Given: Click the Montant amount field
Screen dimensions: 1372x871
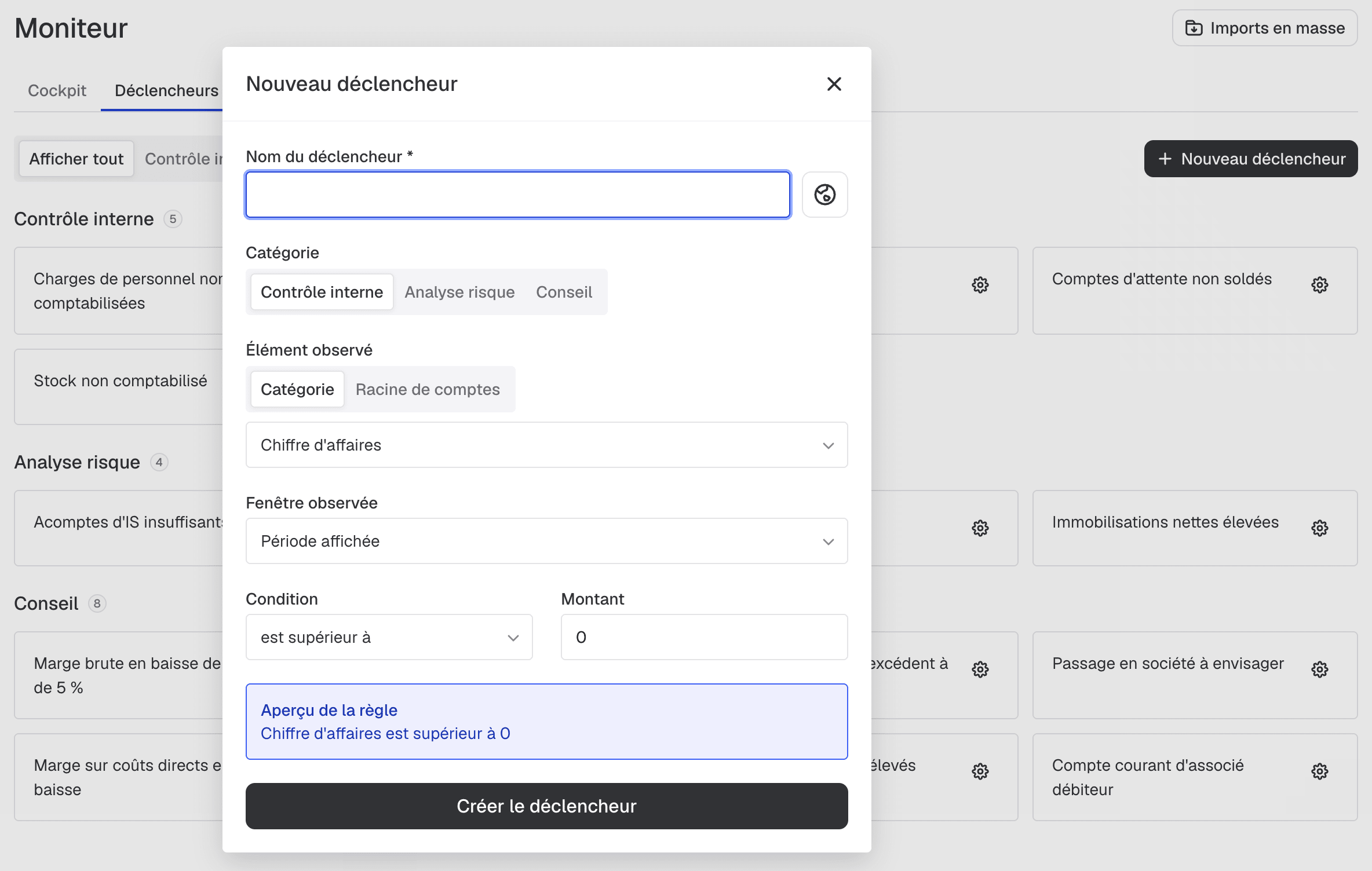Looking at the screenshot, I should click(x=704, y=637).
